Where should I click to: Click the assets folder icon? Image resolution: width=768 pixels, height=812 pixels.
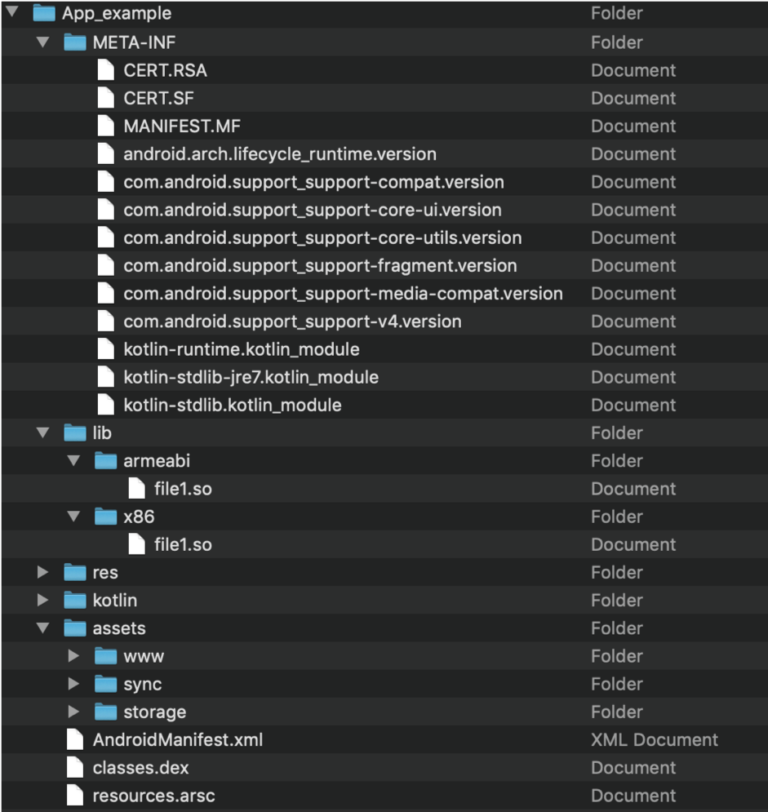[x=75, y=628]
